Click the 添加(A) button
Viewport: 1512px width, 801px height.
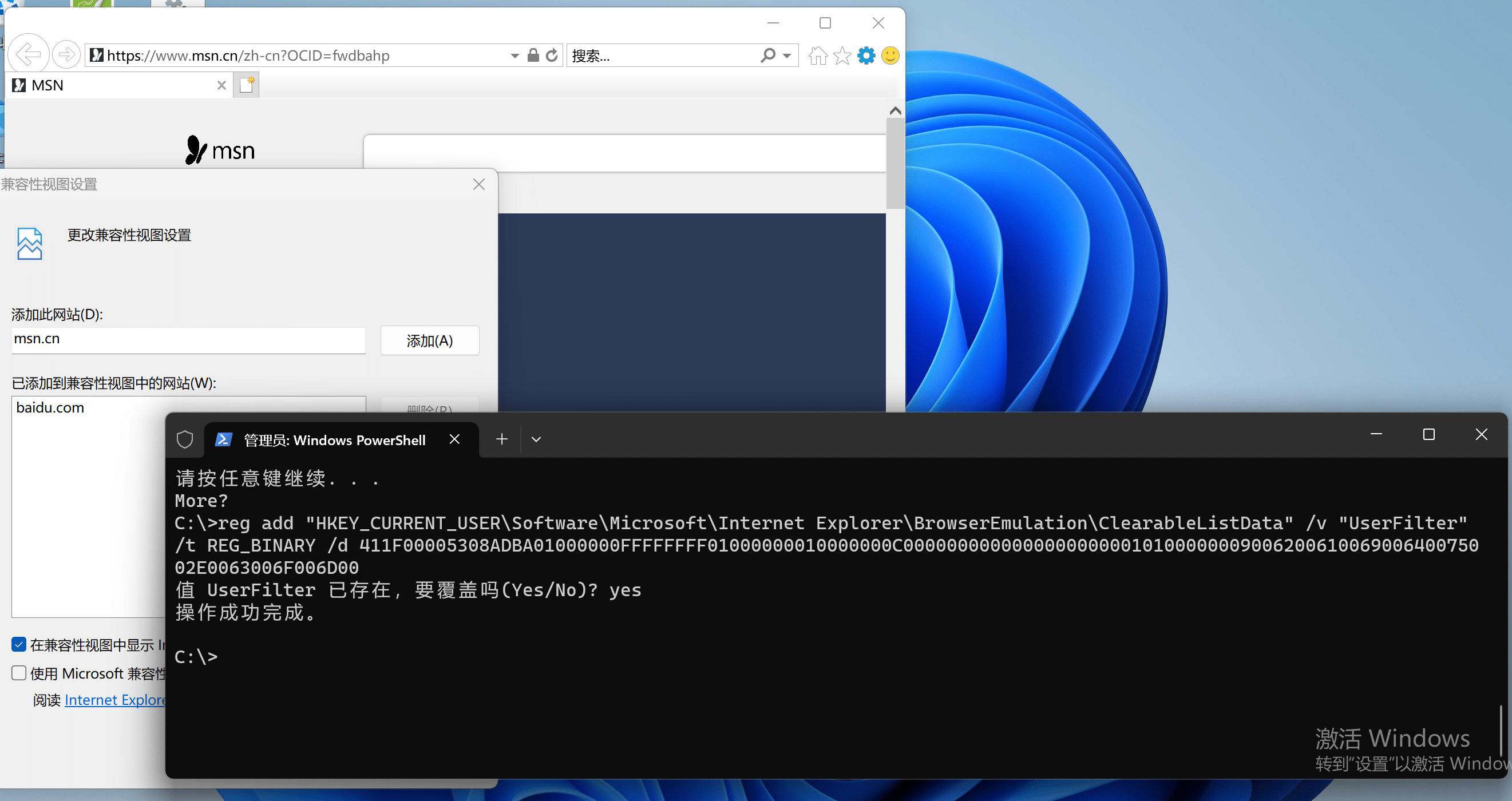(430, 340)
